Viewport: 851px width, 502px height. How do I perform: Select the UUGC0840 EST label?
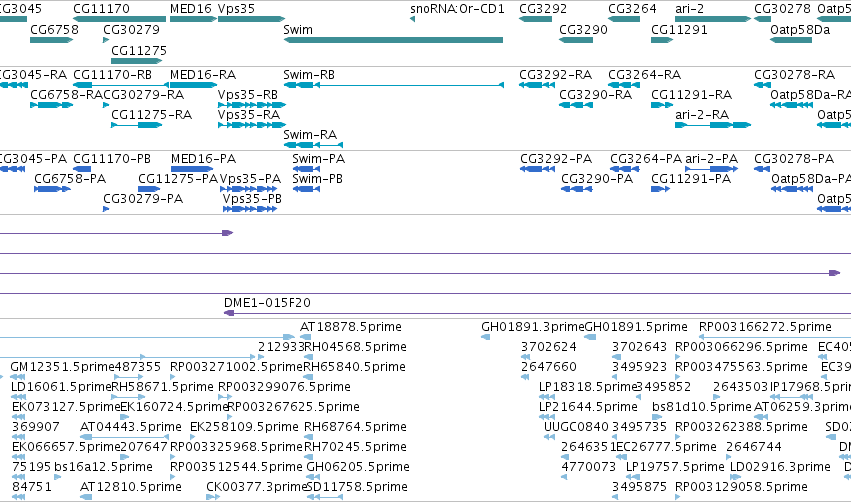[576, 427]
